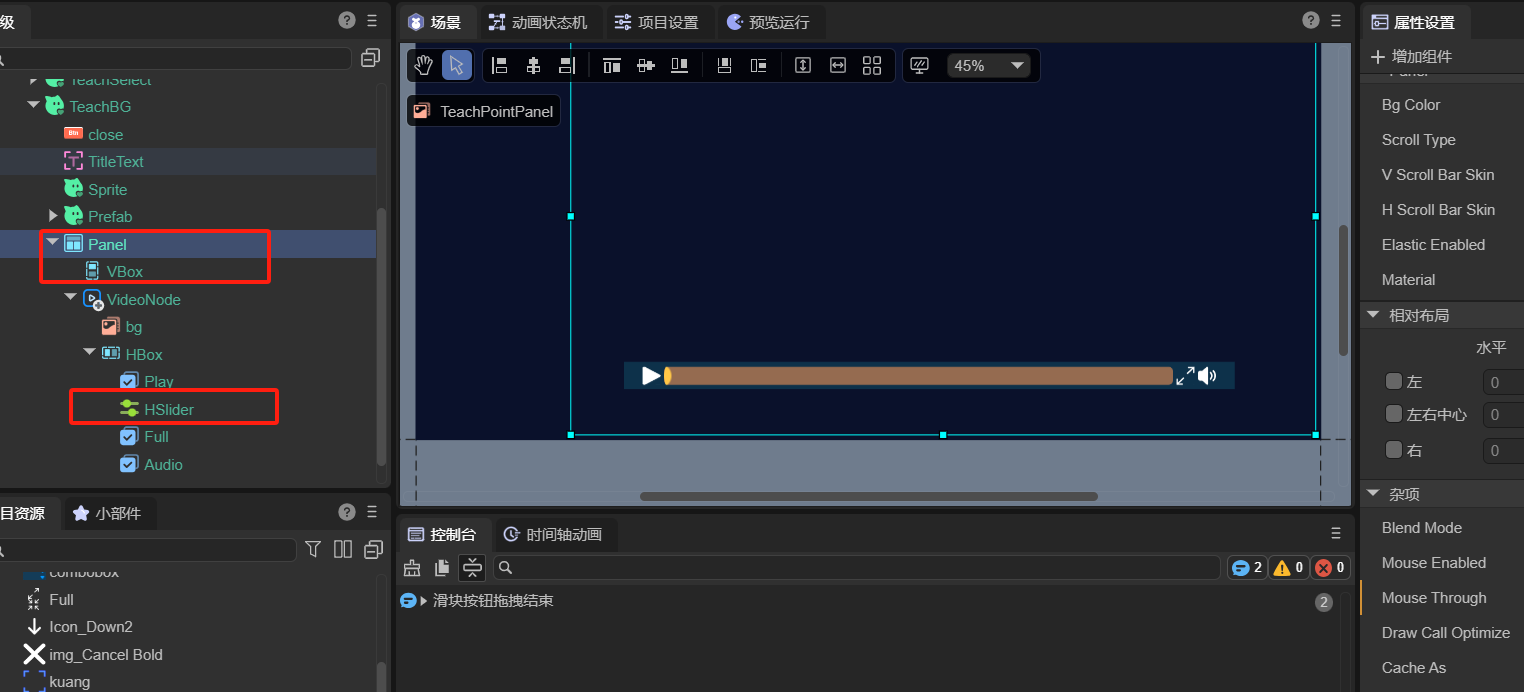Open the console panel hamburger menu
This screenshot has width=1524, height=692.
click(1336, 534)
